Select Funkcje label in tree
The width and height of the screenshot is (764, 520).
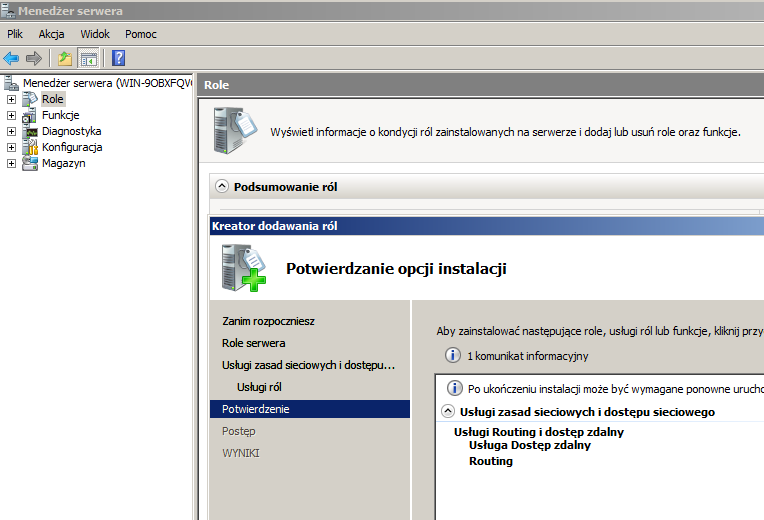[x=60, y=115]
